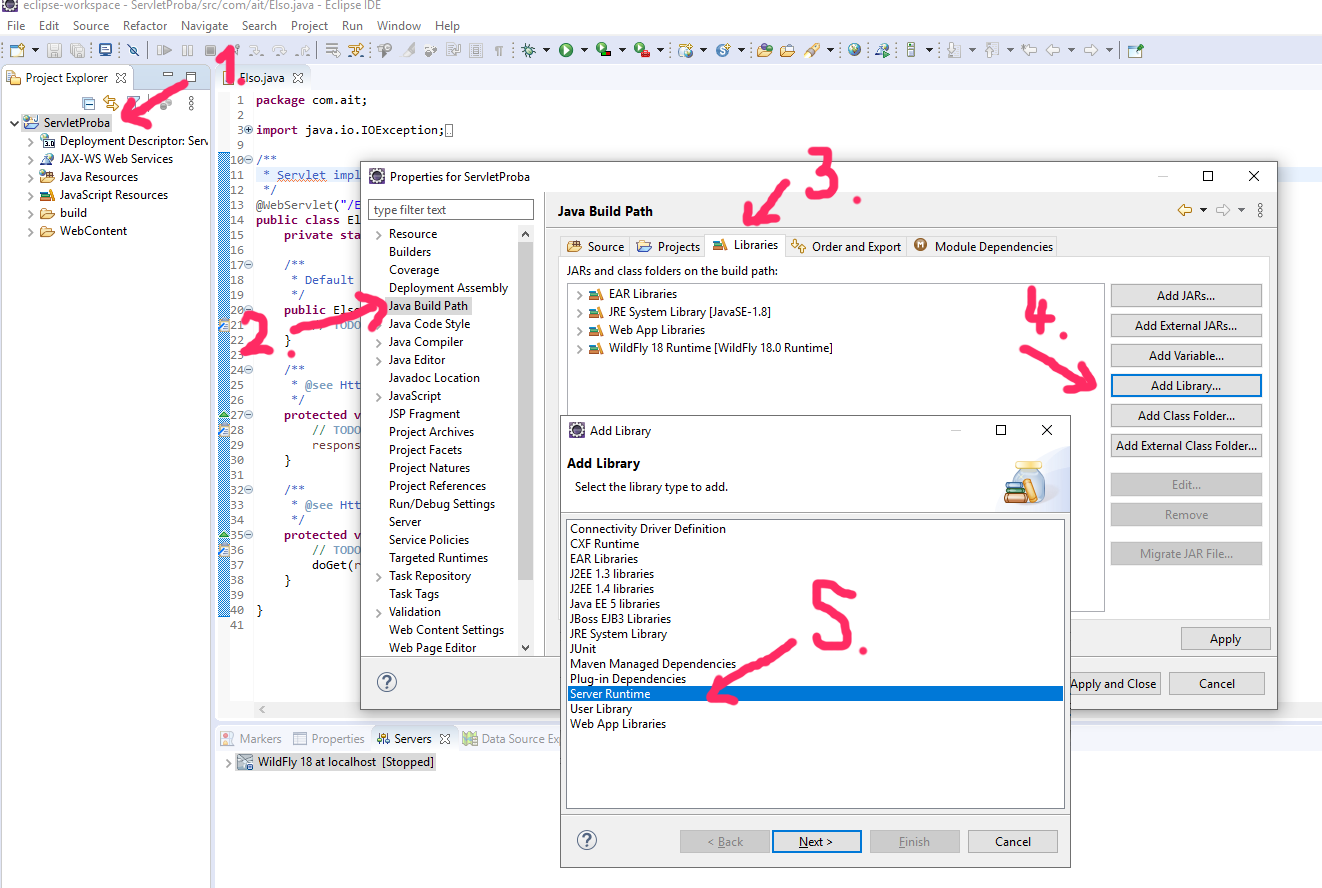Open the Open Perspective icon in toolbar
This screenshot has width=1322, height=888.
click(1135, 50)
